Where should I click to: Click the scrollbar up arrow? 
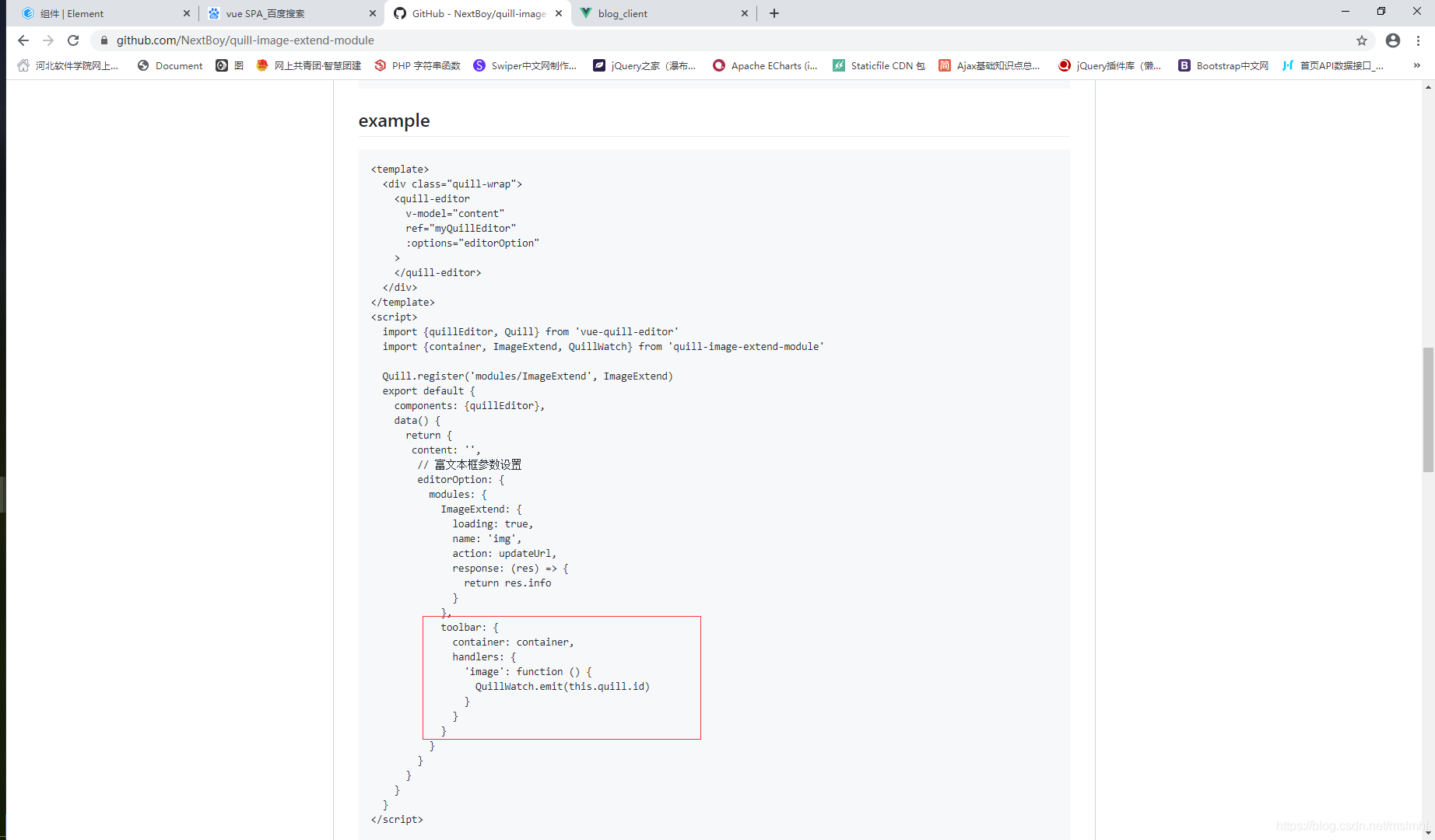click(x=1428, y=87)
